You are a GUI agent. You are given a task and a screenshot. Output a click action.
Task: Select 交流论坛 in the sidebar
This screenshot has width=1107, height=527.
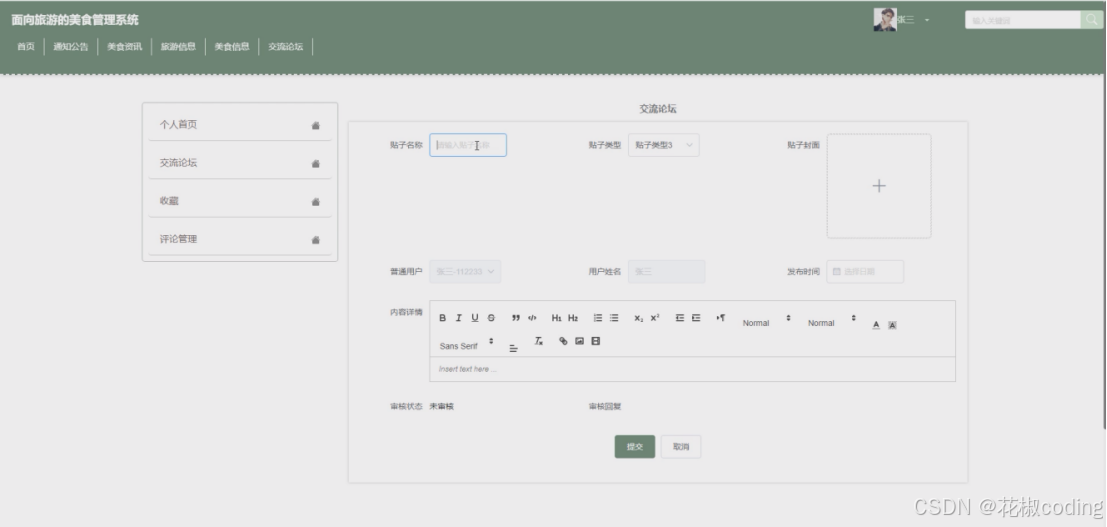tap(240, 162)
